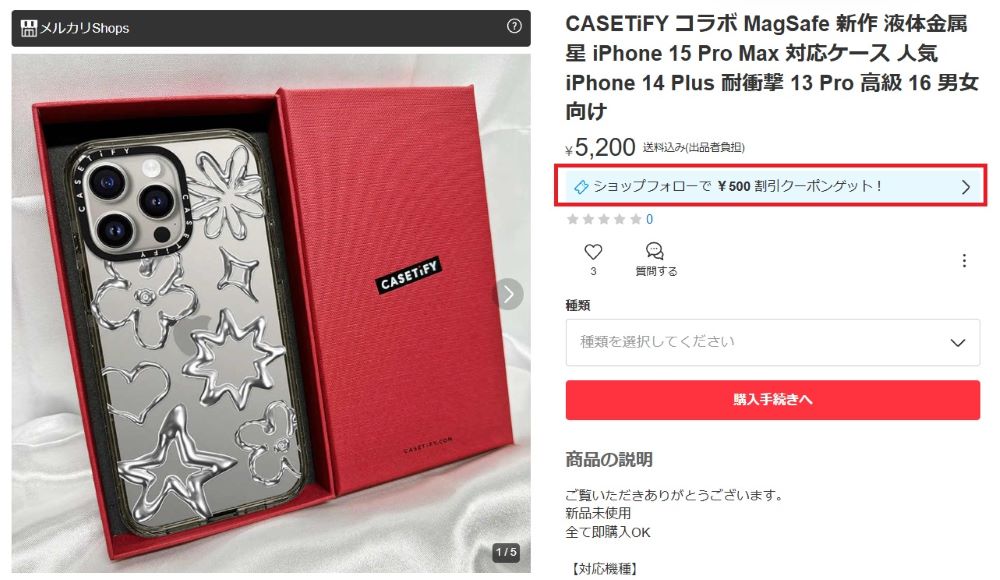Screen dimensions: 1000x580
Task: Click the 1/5 image counter badge
Action: [506, 552]
